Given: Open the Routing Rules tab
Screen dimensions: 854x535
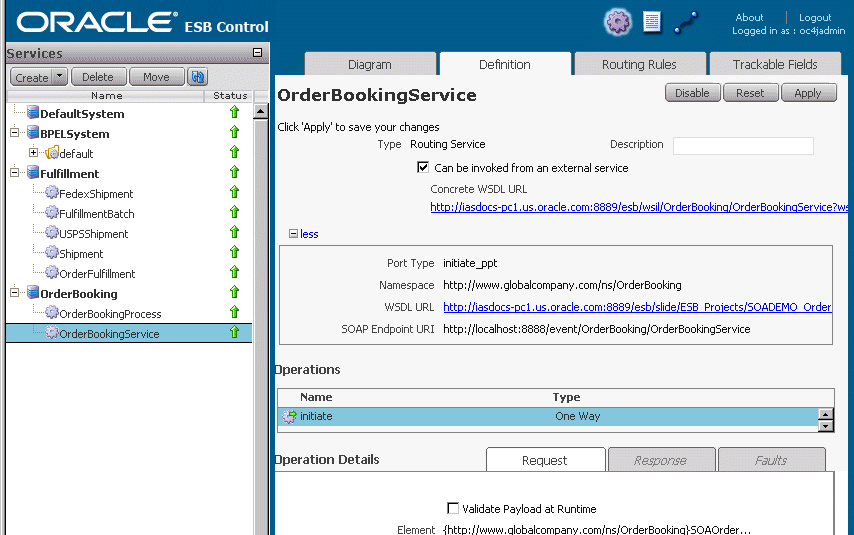Looking at the screenshot, I should point(639,64).
